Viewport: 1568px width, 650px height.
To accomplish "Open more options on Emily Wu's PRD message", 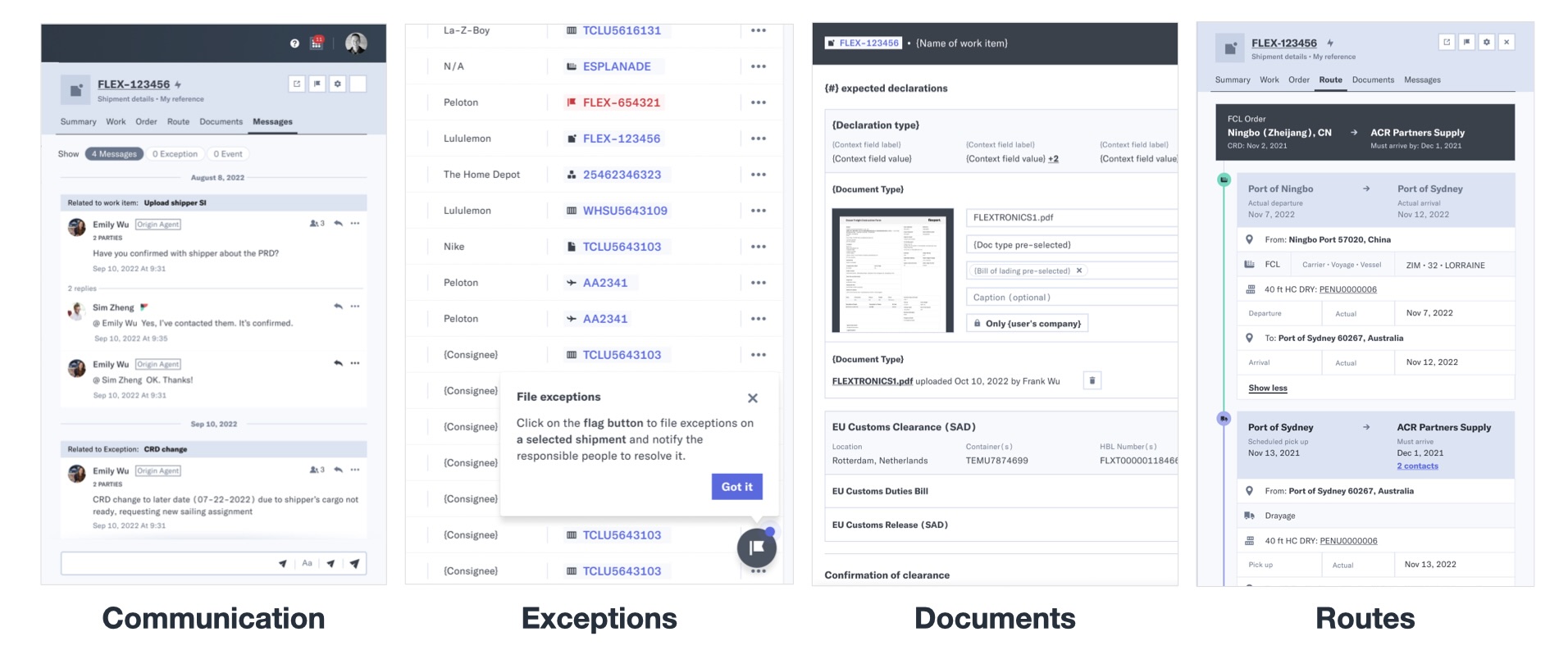I will (x=355, y=224).
